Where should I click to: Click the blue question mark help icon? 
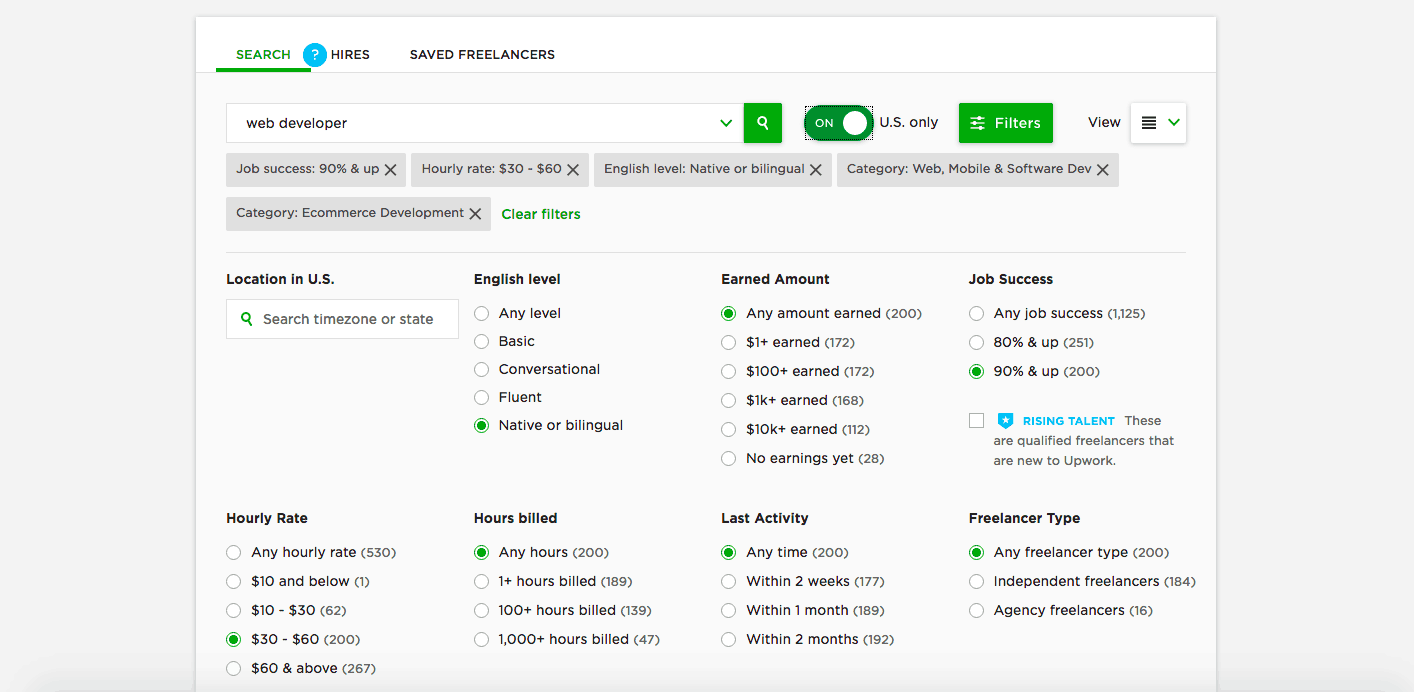pos(315,55)
